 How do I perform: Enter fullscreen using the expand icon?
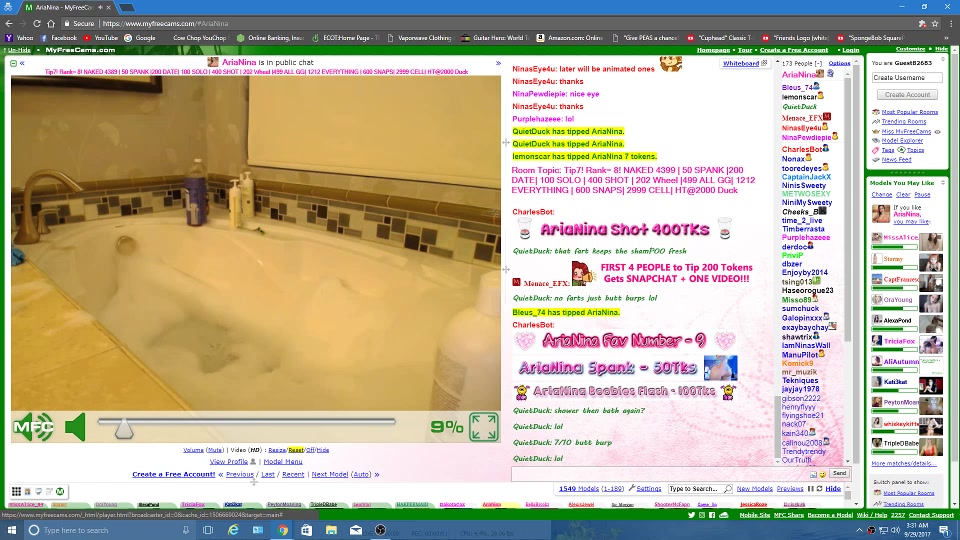(483, 427)
